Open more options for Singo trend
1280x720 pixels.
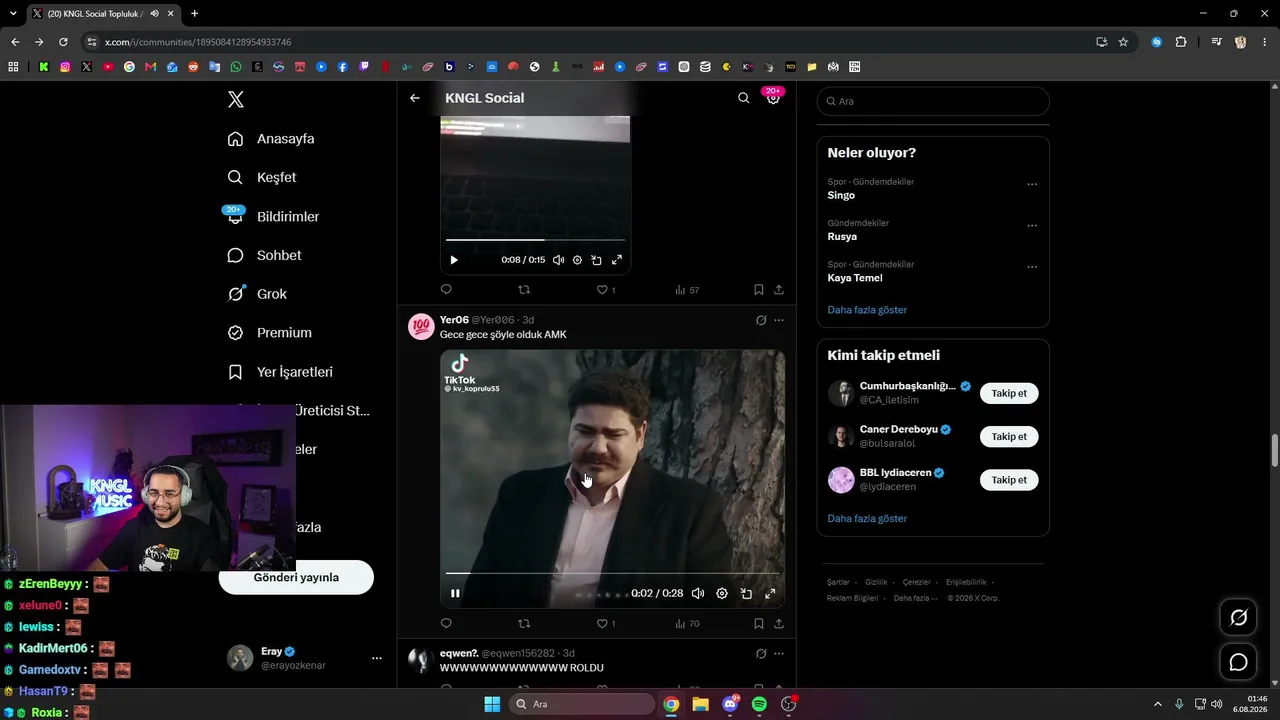1032,185
